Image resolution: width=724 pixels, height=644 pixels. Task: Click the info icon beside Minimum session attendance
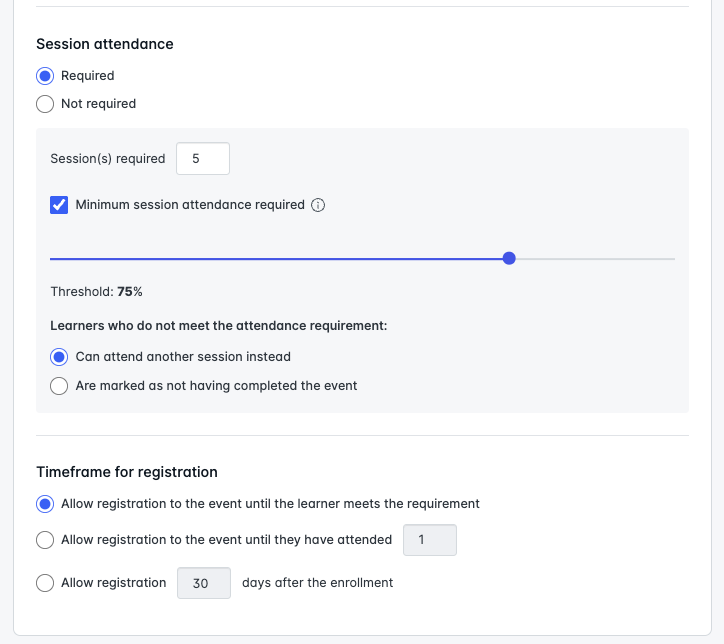tap(318, 205)
